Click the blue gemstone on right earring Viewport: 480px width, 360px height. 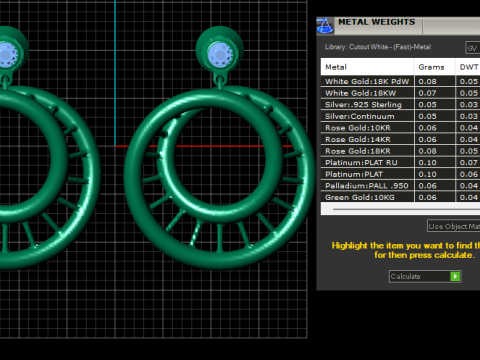point(219,55)
